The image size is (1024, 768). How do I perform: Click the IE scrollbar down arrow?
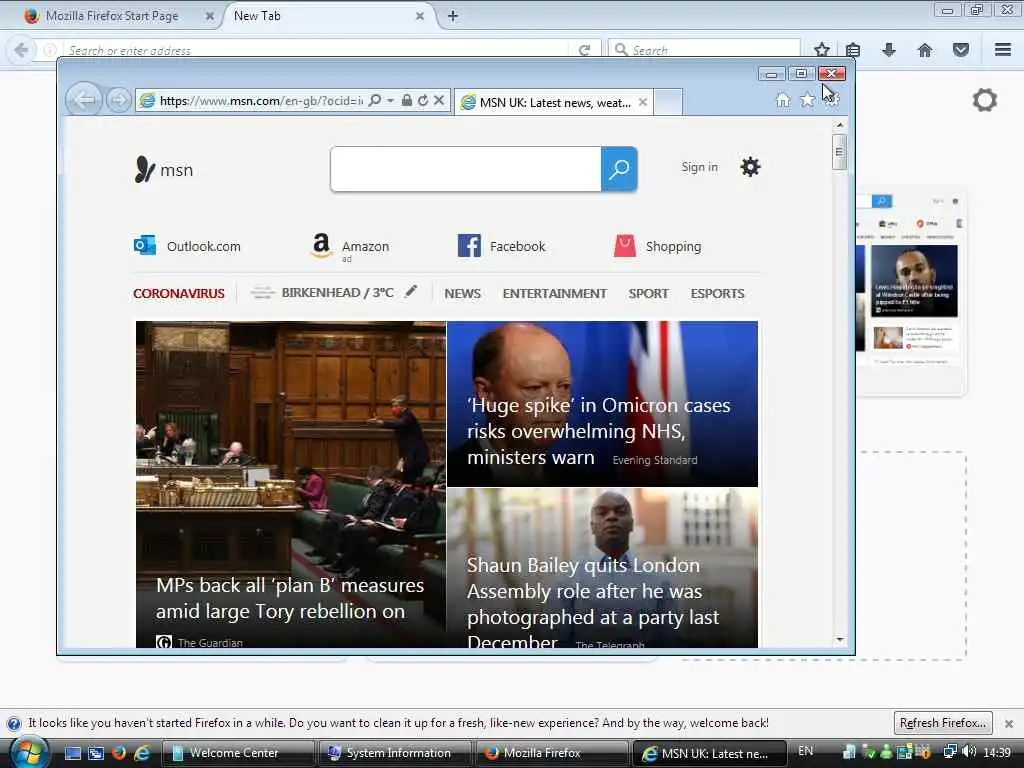pos(840,639)
